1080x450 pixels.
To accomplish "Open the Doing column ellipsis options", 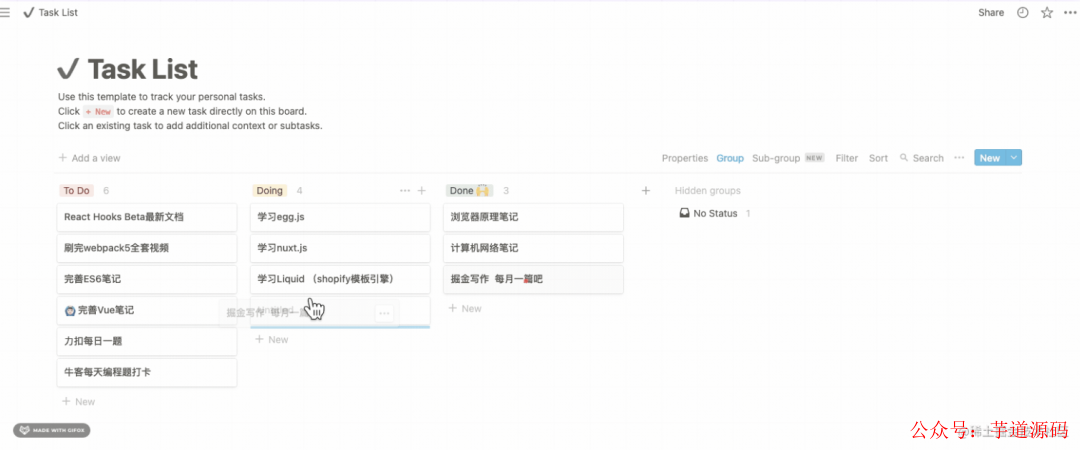I will pos(405,191).
